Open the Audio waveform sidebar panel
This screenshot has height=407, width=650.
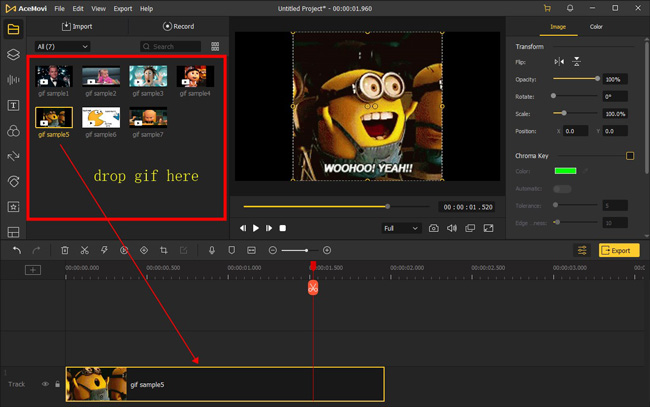coord(13,80)
